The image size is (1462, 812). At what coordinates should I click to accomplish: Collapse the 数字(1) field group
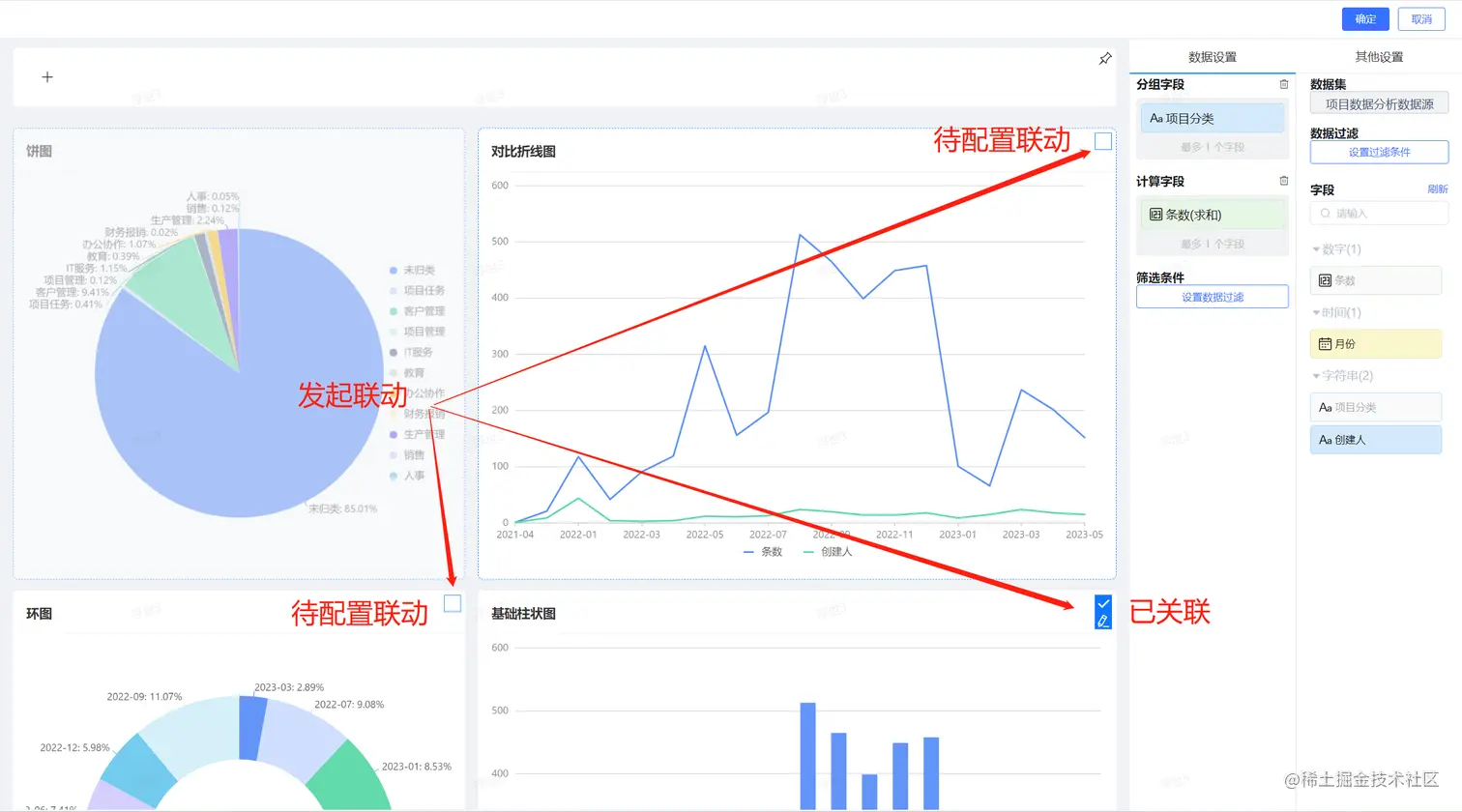click(x=1336, y=249)
